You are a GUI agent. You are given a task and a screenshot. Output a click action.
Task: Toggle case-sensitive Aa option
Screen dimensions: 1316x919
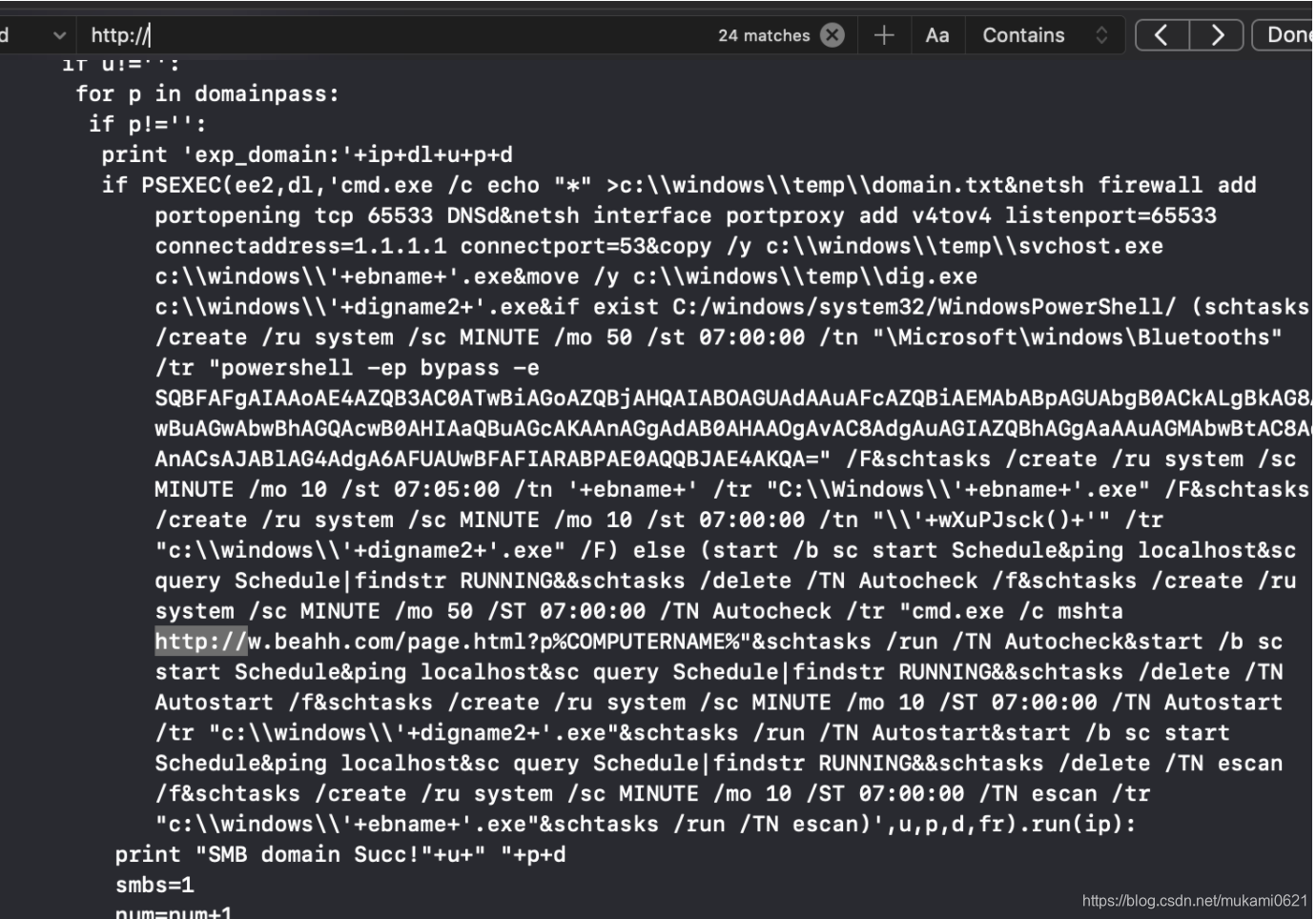[x=937, y=35]
